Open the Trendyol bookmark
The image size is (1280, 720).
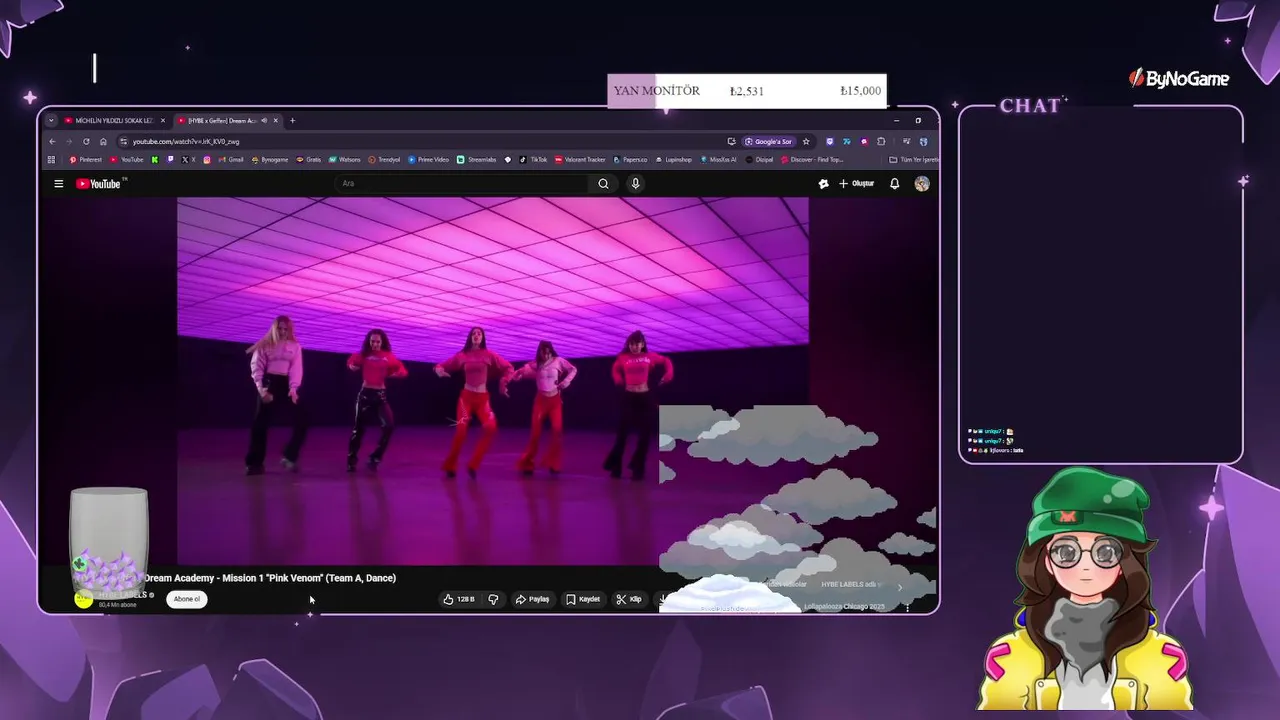pos(384,160)
